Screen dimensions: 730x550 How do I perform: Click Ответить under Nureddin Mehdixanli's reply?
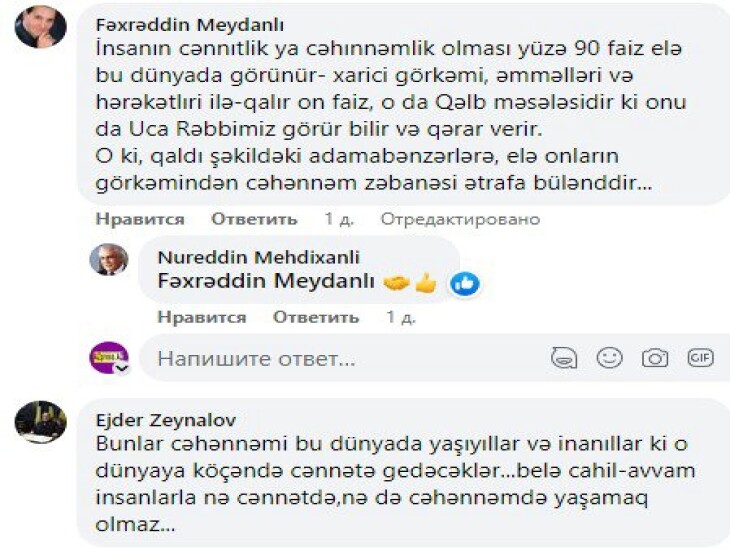pos(316,317)
